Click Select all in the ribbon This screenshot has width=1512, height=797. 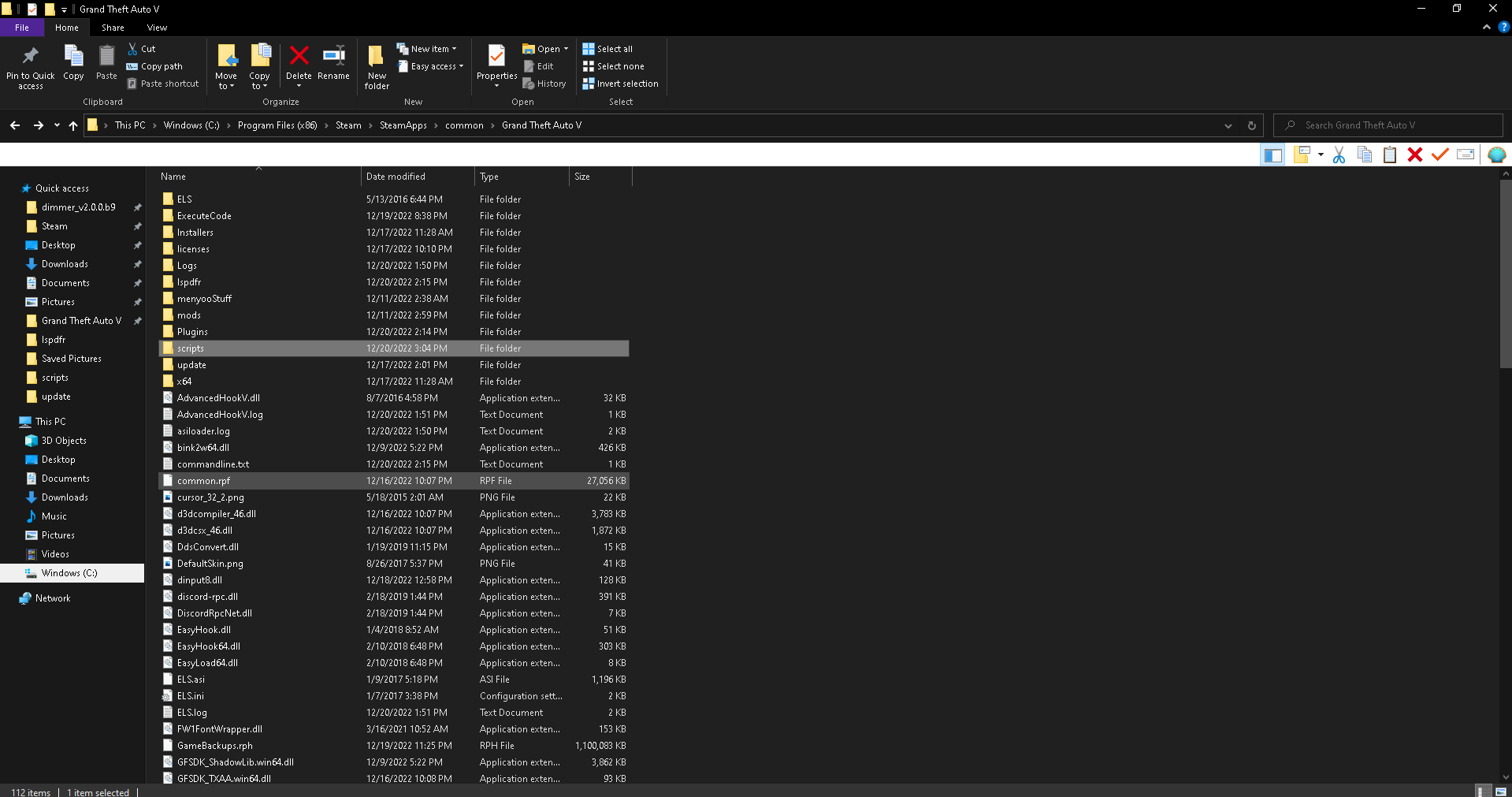coord(607,49)
